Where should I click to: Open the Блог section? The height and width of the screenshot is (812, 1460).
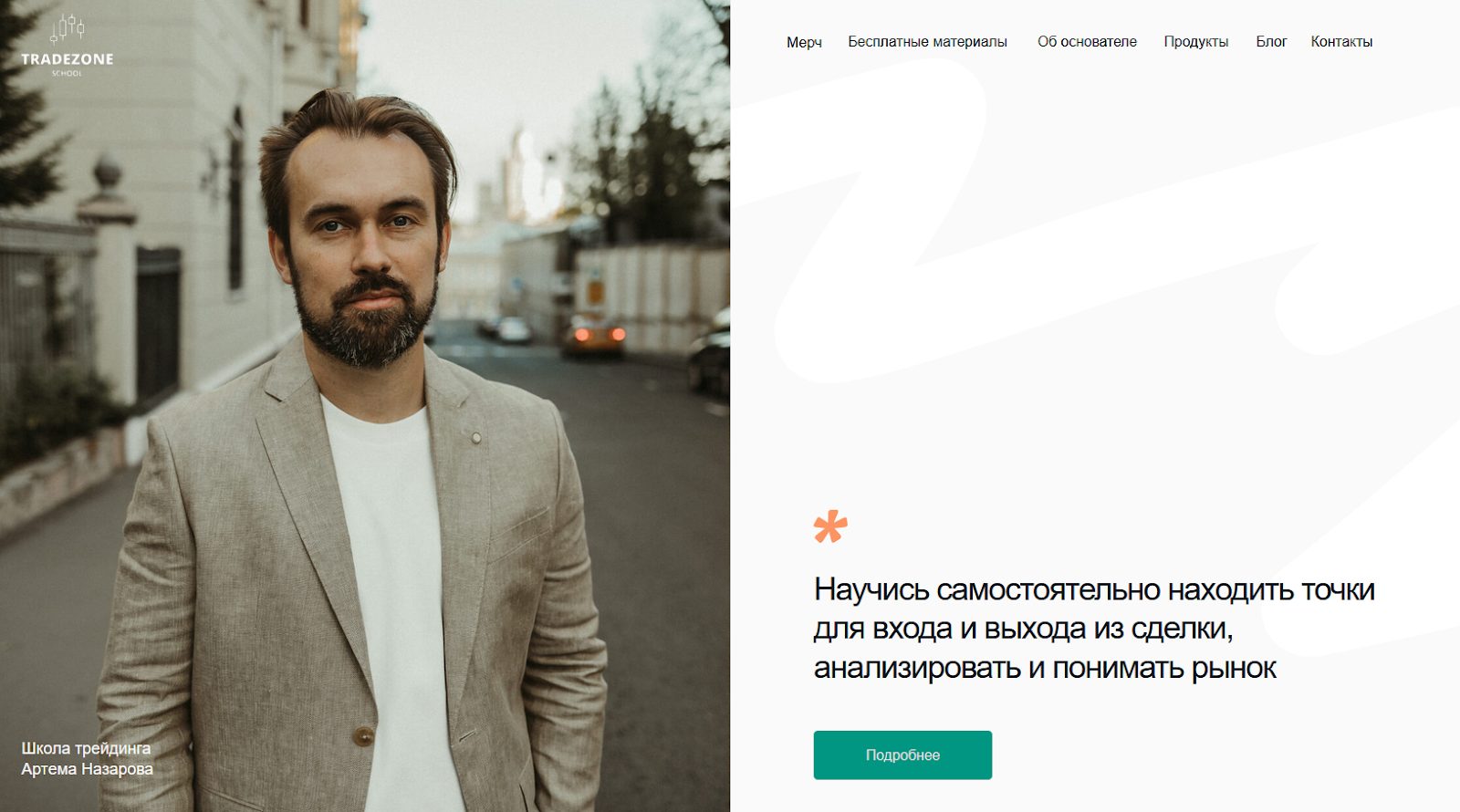click(1271, 42)
